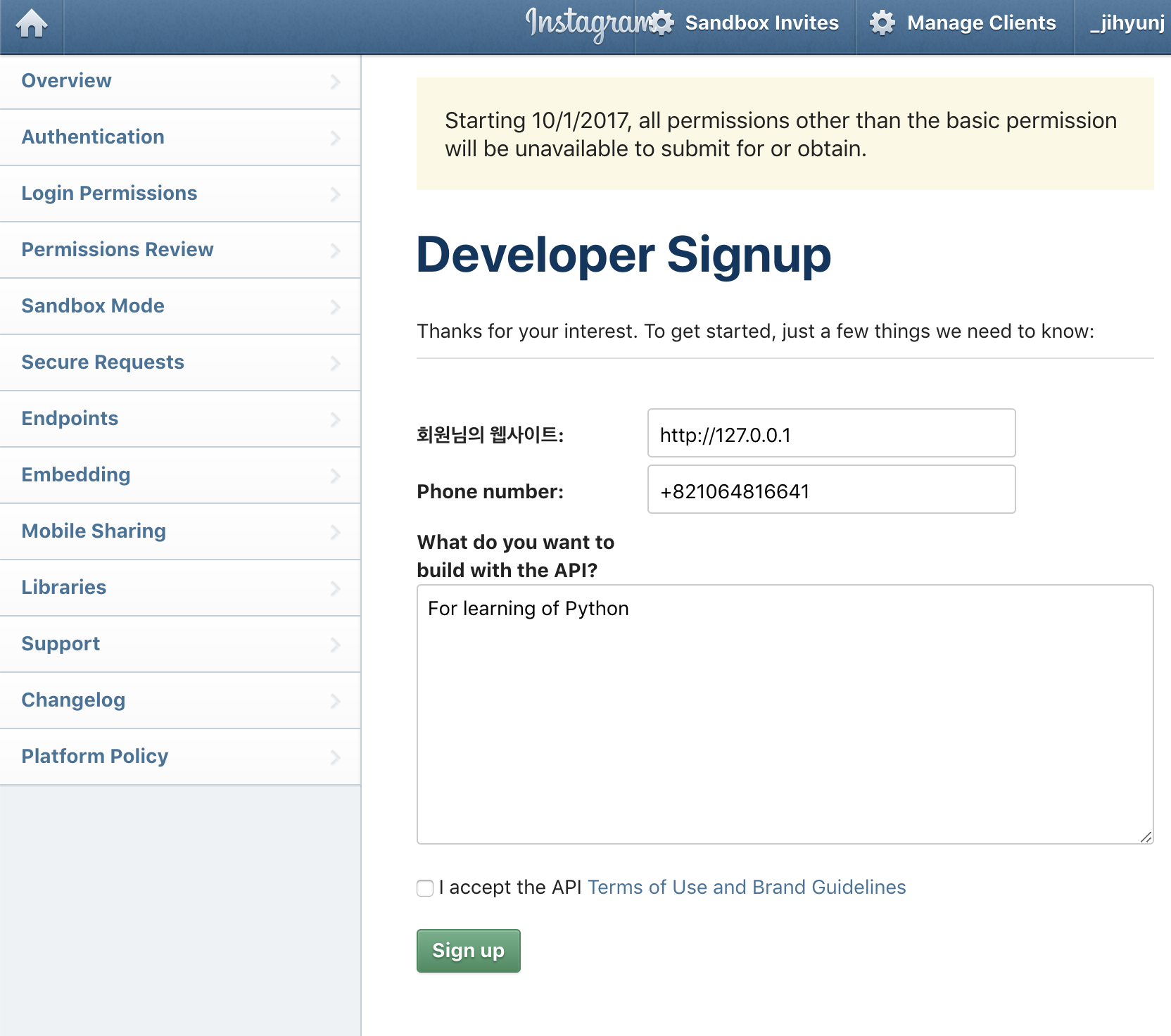Screen dimensions: 1171x1036
Task: Click the home icon in the top bar
Action: (x=32, y=25)
